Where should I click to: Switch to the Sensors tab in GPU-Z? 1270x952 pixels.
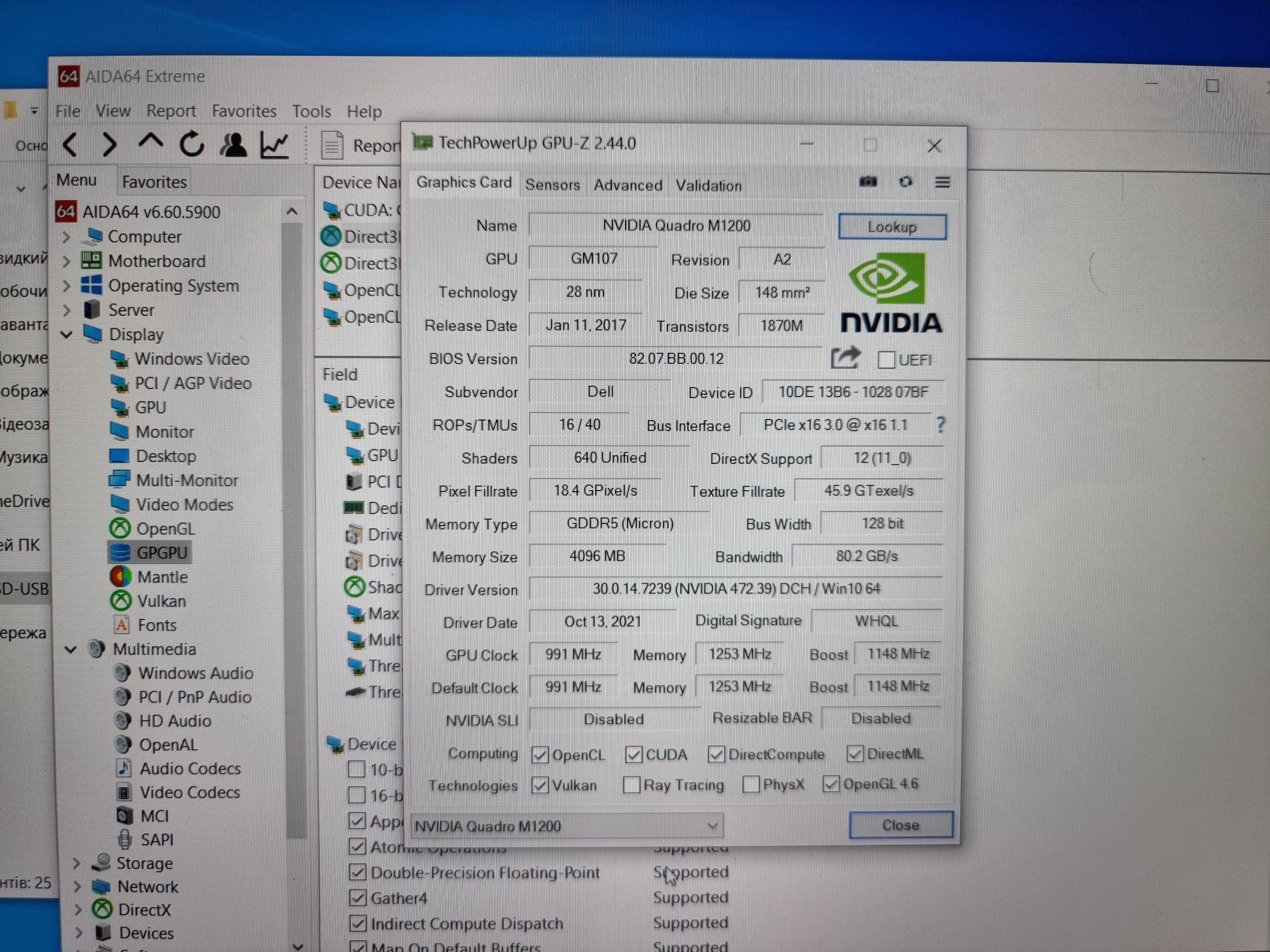[552, 185]
